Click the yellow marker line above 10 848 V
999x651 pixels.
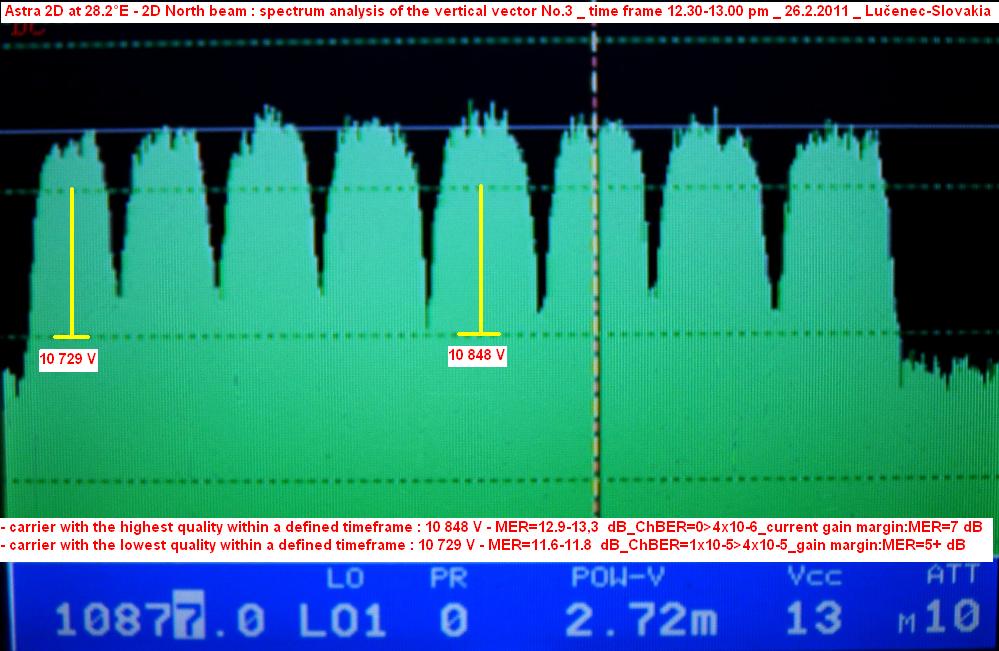(x=481, y=257)
